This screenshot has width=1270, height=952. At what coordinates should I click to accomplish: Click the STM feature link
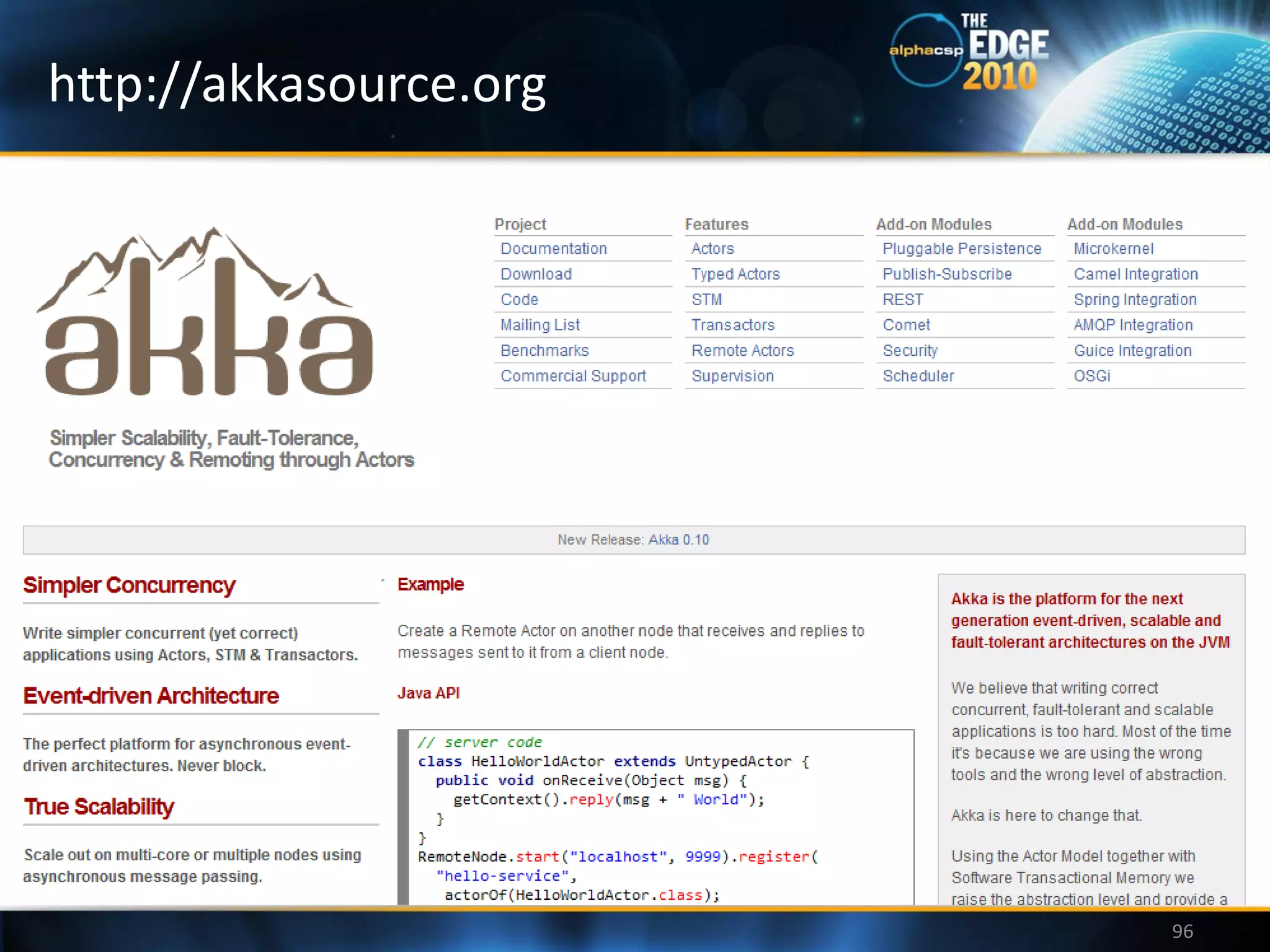(707, 299)
